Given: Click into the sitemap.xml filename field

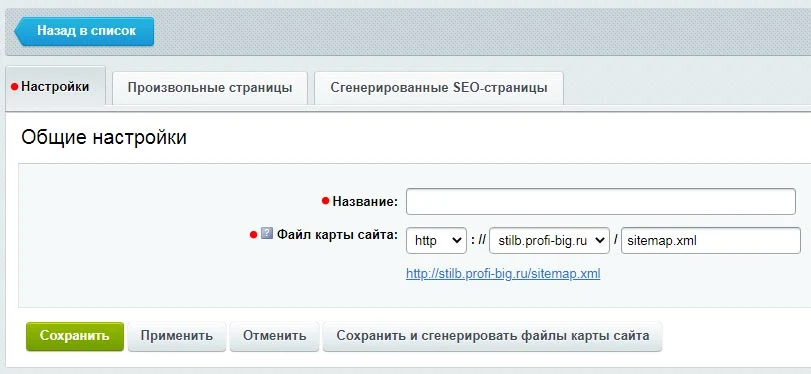Looking at the screenshot, I should [x=711, y=241].
